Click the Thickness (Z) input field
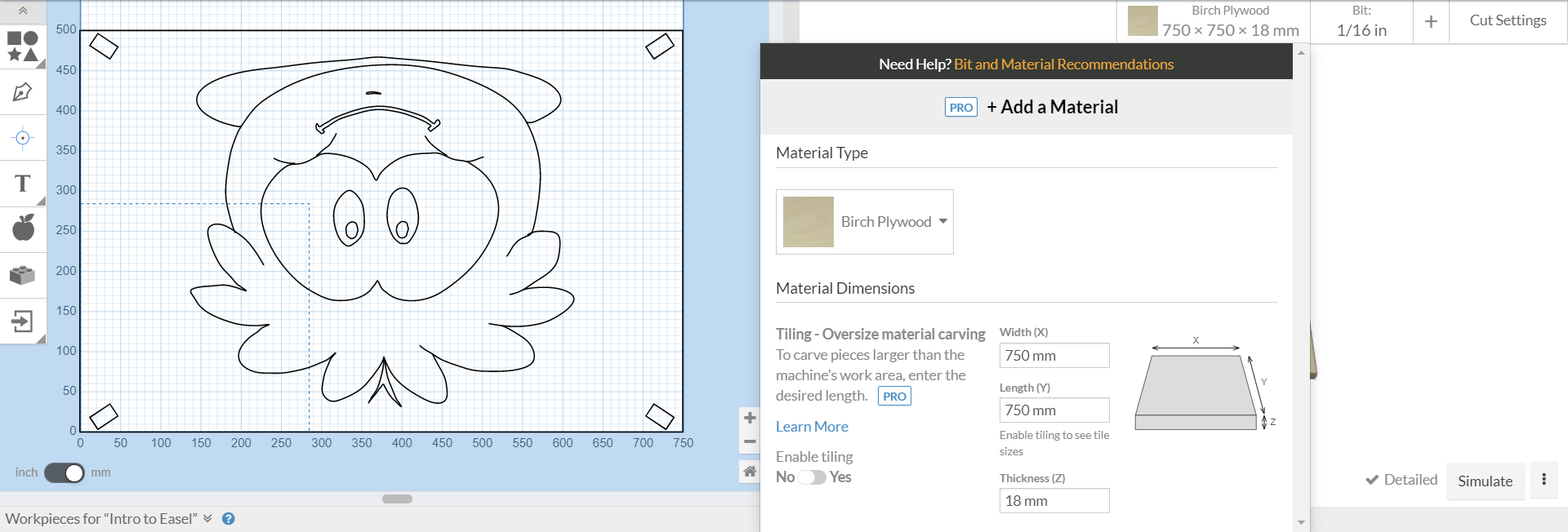The image size is (1568, 532). pos(1054,501)
